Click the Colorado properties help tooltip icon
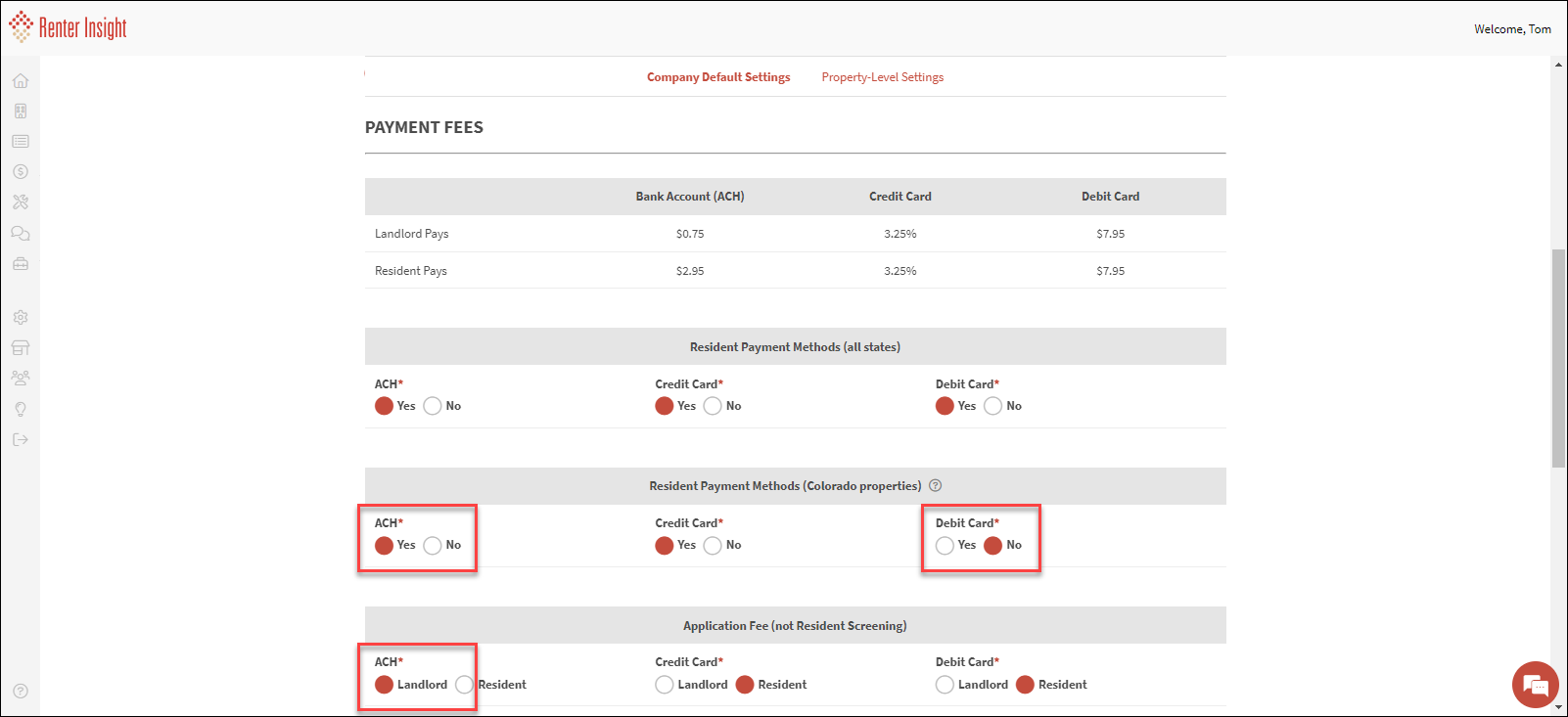 pyautogui.click(x=936, y=486)
